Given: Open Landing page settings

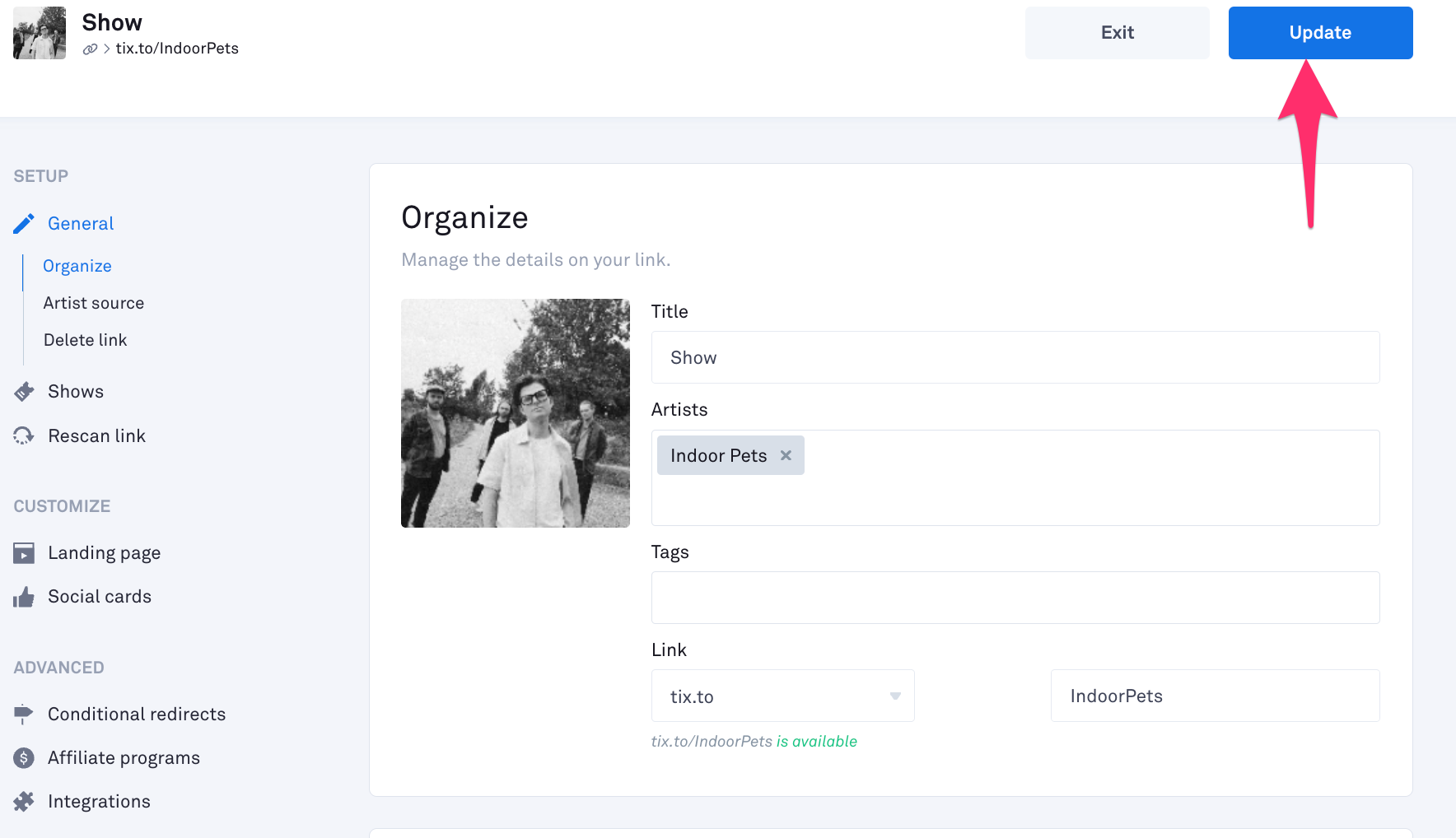Looking at the screenshot, I should [x=104, y=553].
